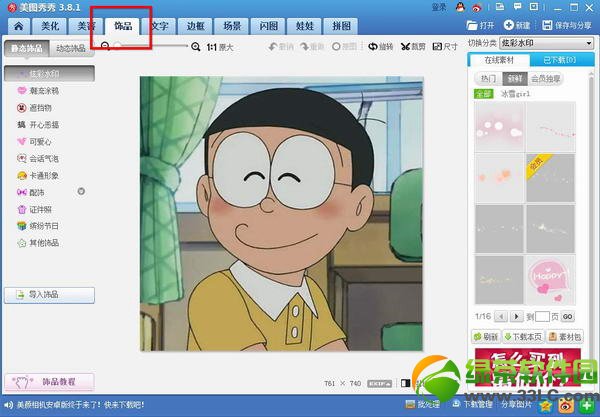This screenshot has height=417, width=600.
Task: Click 新建 to create new canvas
Action: 516,24
